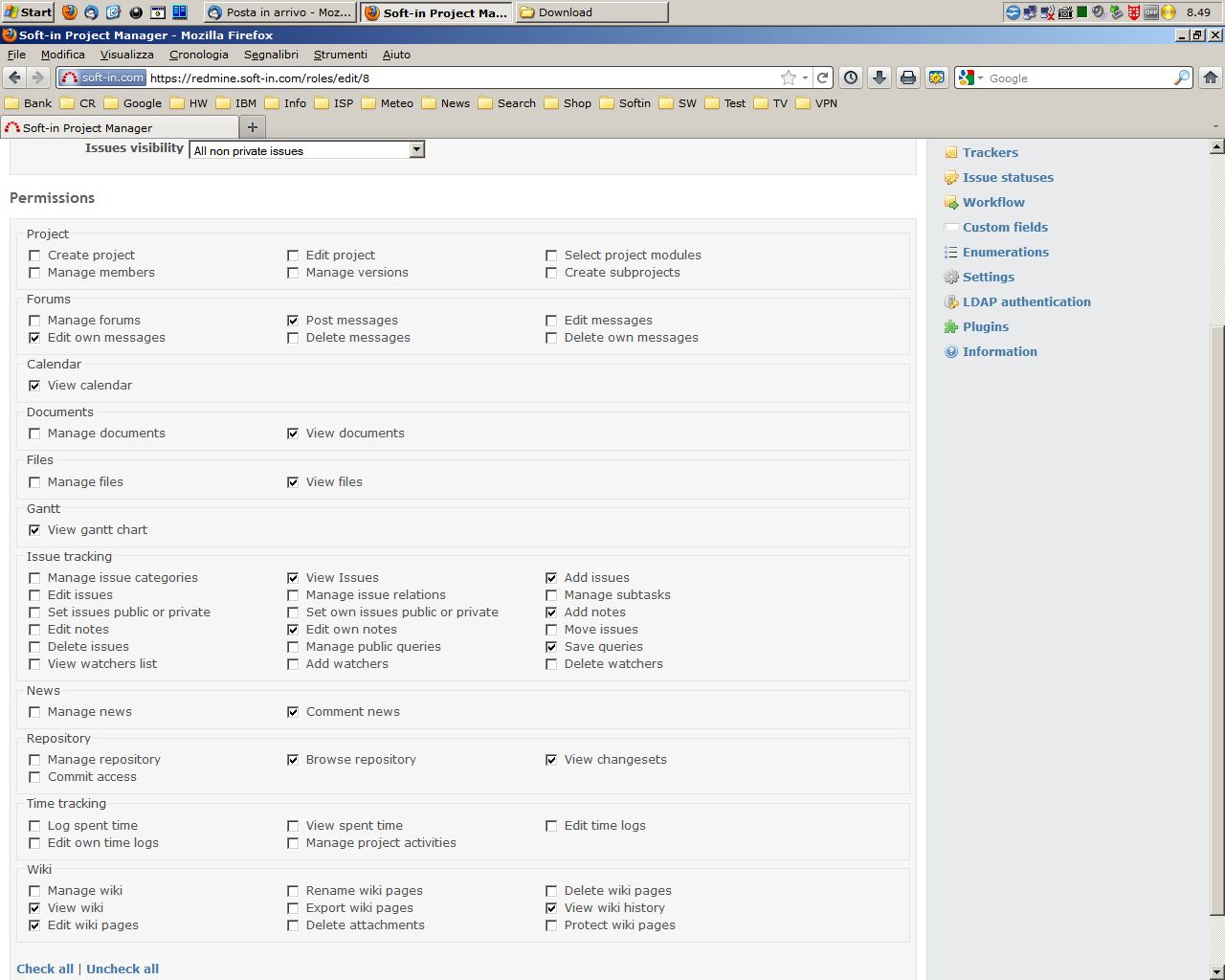Viewport: 1225px width, 980px height.
Task: Click the browser Forward arrow
Action: click(x=37, y=78)
